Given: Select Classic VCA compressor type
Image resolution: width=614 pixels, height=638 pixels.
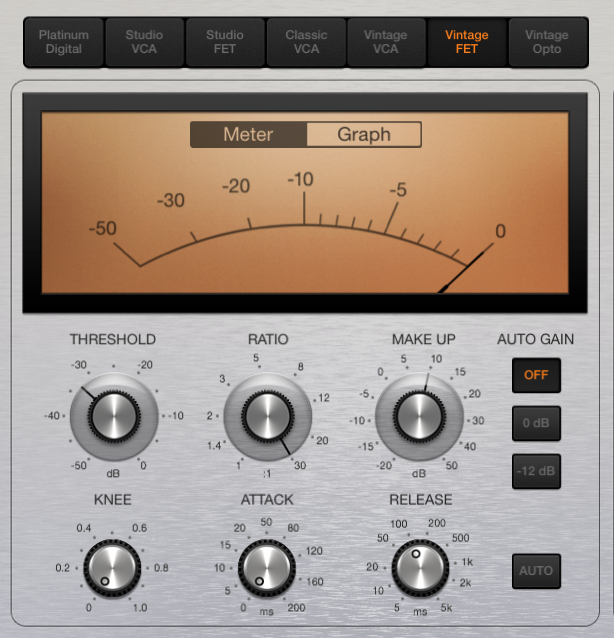Looking at the screenshot, I should coord(306,42).
